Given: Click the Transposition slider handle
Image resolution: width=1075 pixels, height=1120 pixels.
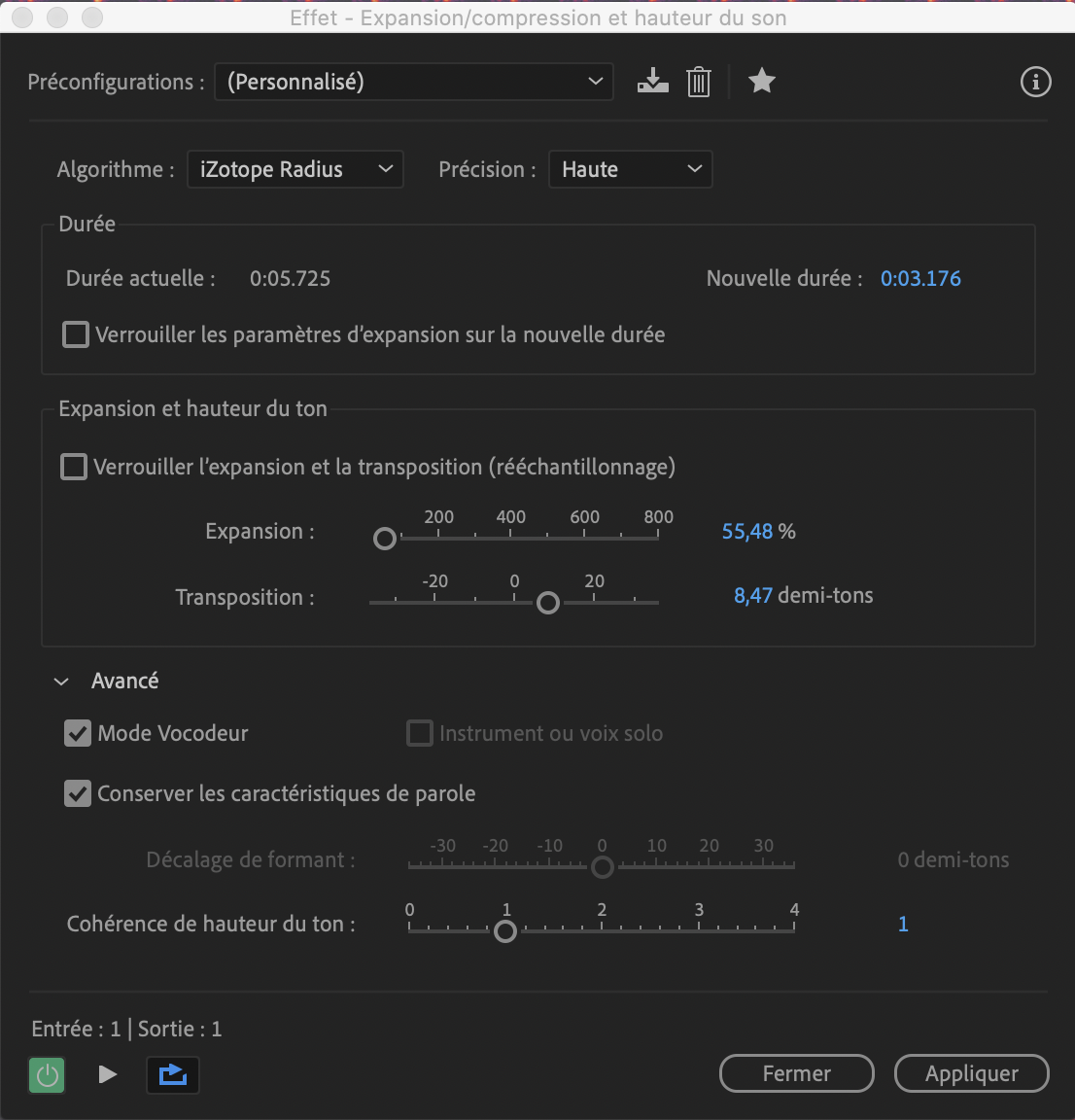Looking at the screenshot, I should pyautogui.click(x=548, y=604).
